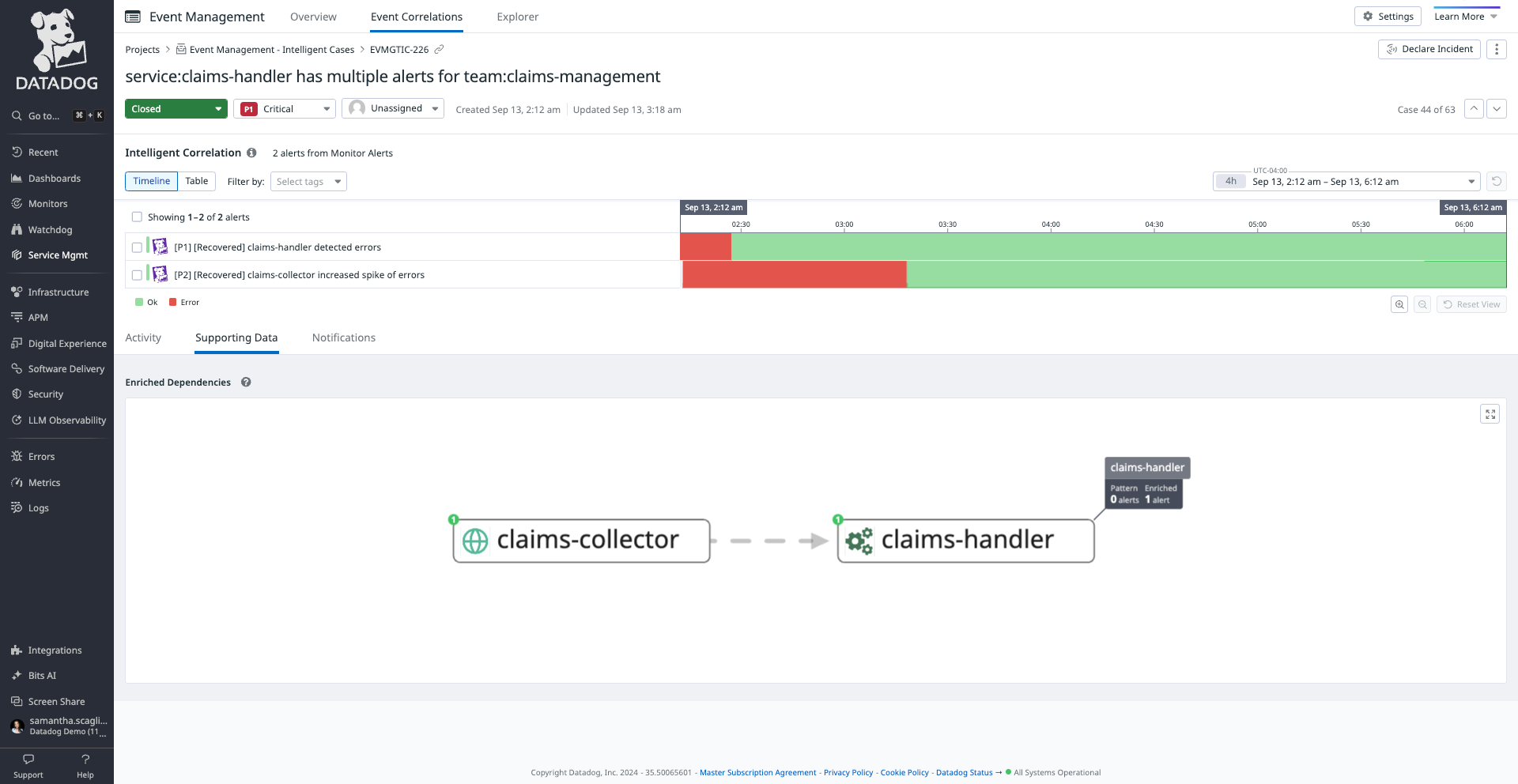The image size is (1518, 784).
Task: Expand Enriched Dependencies to fullscreen
Action: [1490, 413]
